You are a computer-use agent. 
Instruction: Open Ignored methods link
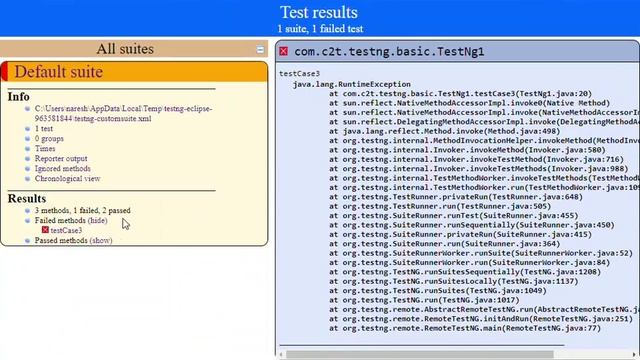coord(62,169)
